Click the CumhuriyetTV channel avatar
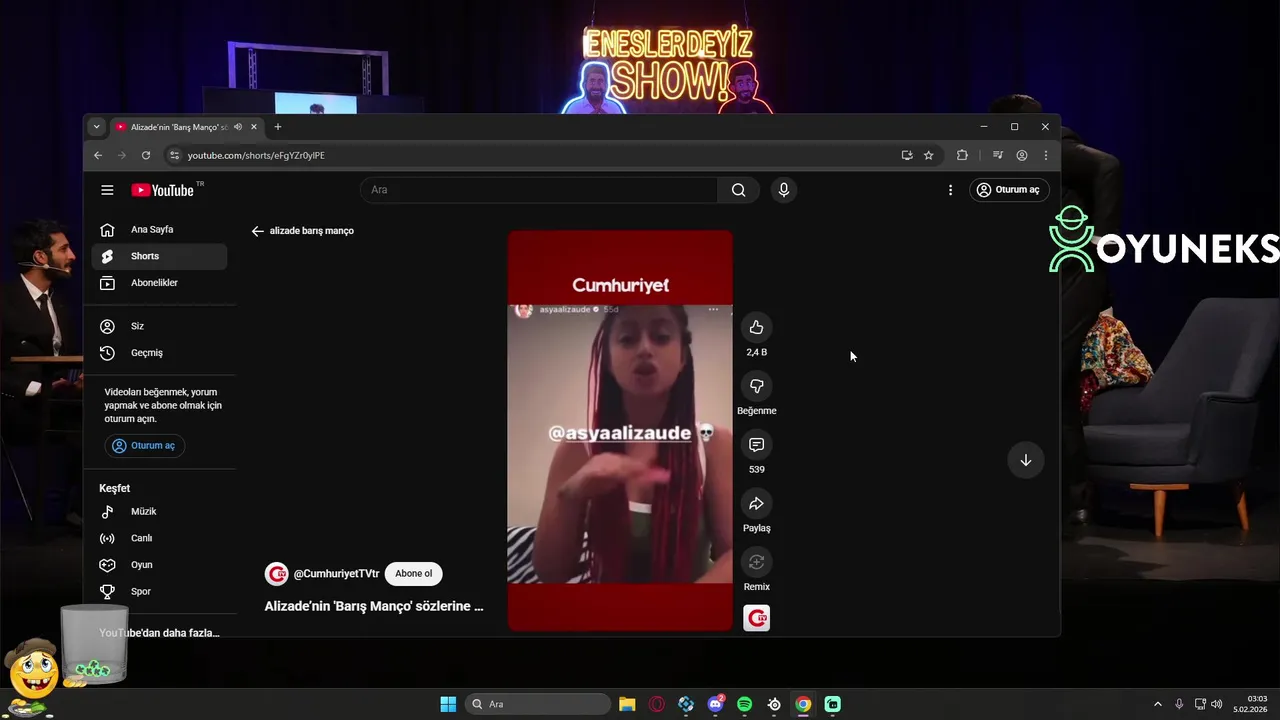The width and height of the screenshot is (1280, 720). pyautogui.click(x=276, y=574)
